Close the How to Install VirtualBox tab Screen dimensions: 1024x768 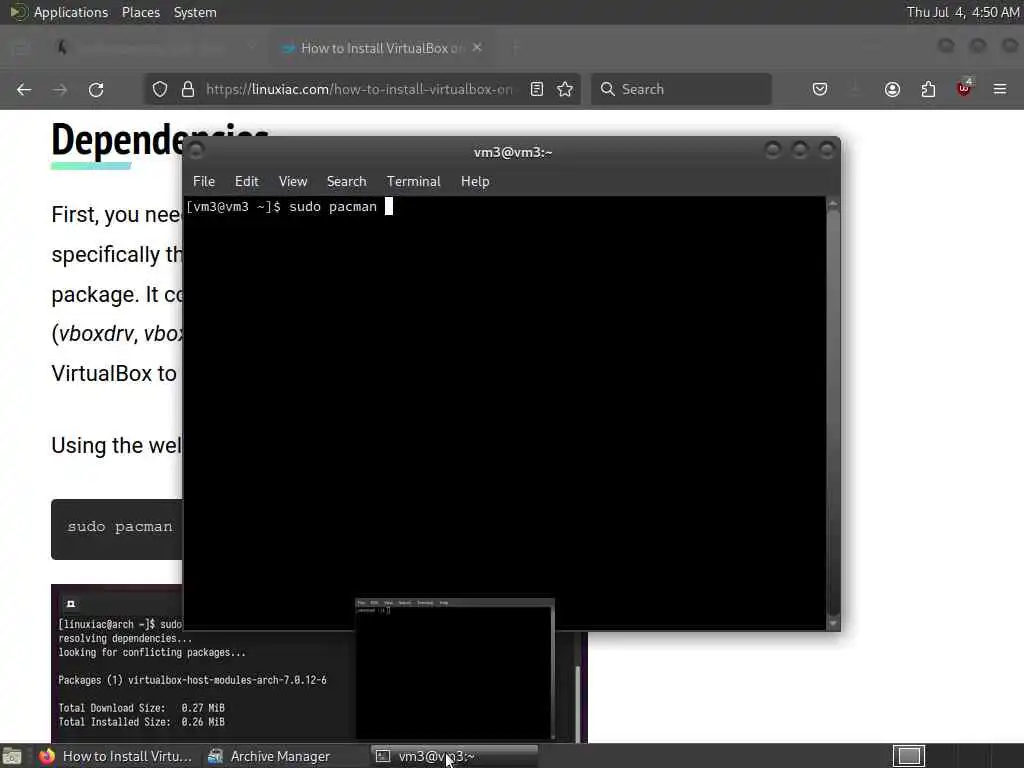(x=477, y=48)
